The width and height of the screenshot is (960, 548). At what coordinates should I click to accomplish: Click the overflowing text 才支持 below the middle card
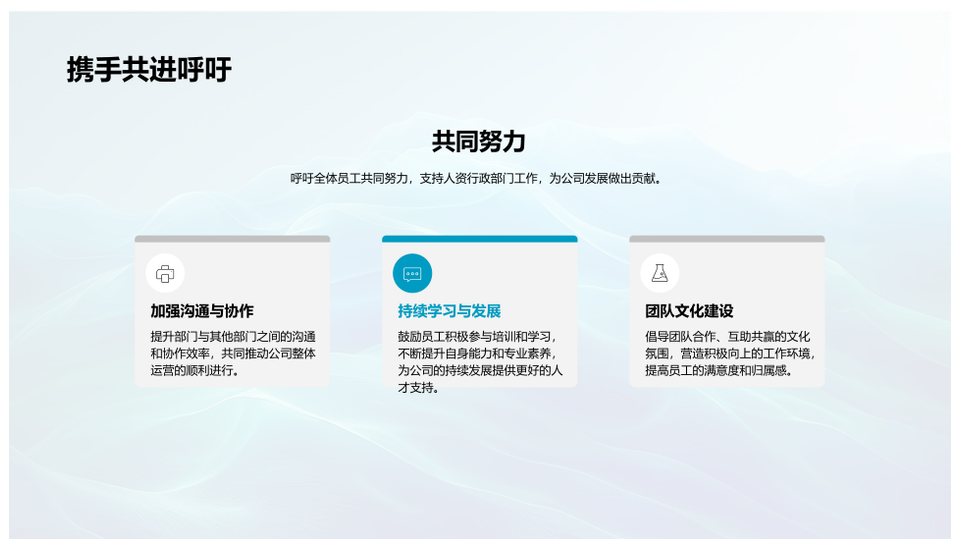pos(419,388)
